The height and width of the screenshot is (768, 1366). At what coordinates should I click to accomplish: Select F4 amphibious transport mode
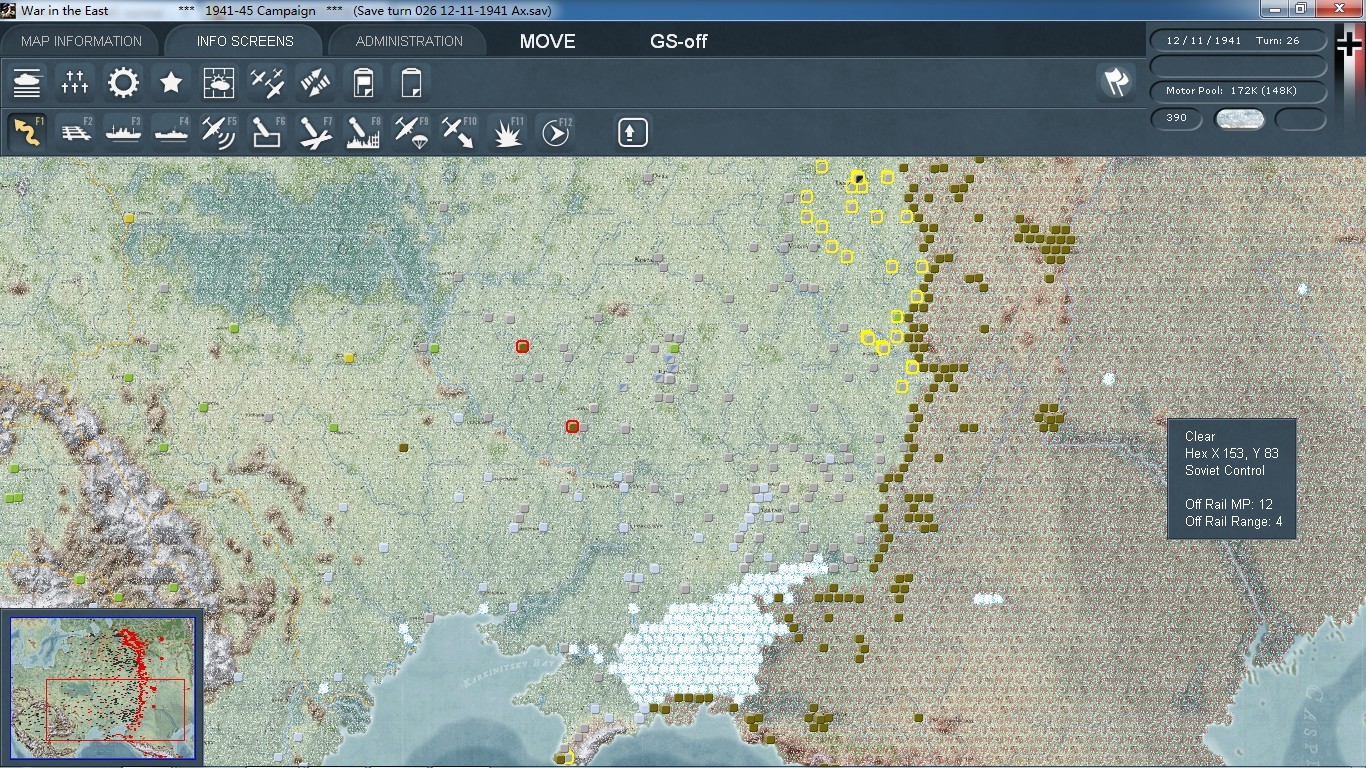(x=171, y=132)
